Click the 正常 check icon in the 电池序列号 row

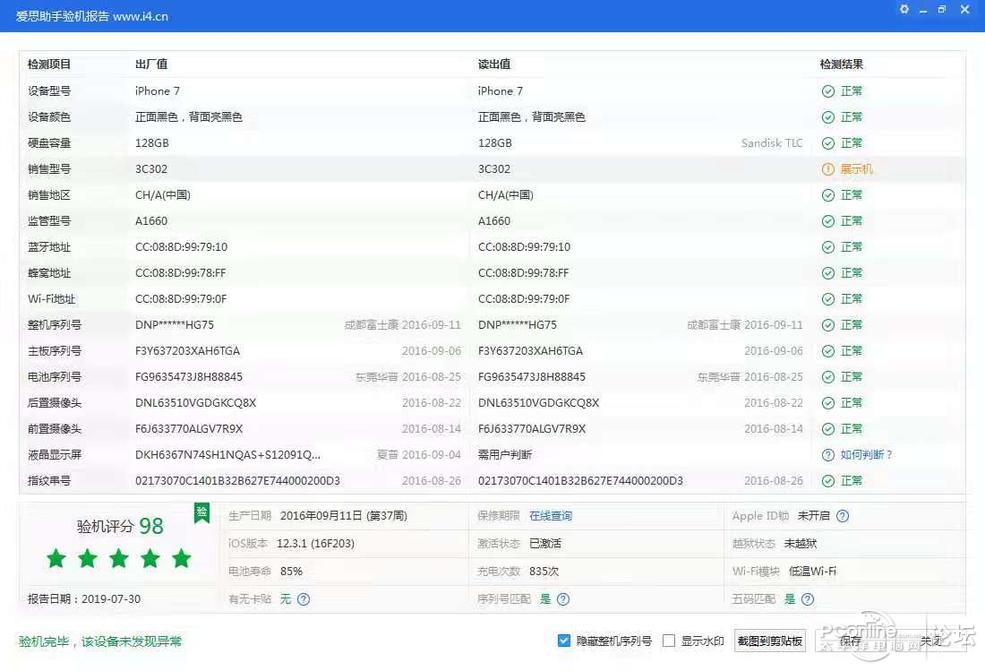829,377
